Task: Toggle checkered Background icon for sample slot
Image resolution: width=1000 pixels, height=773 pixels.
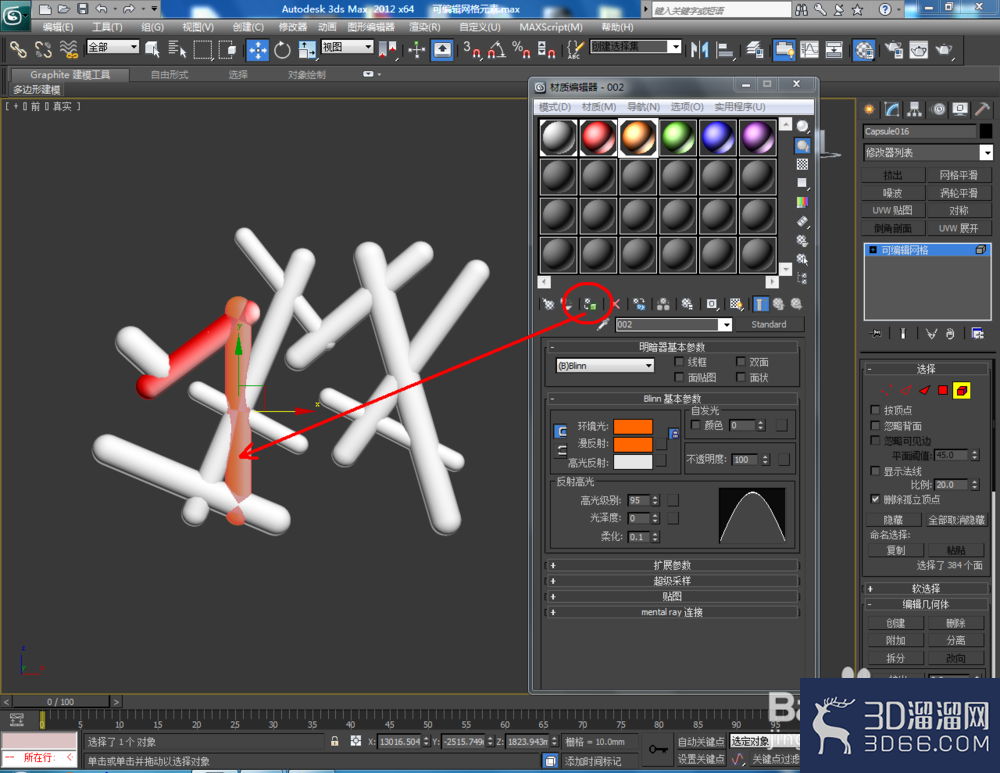Action: pyautogui.click(x=802, y=165)
